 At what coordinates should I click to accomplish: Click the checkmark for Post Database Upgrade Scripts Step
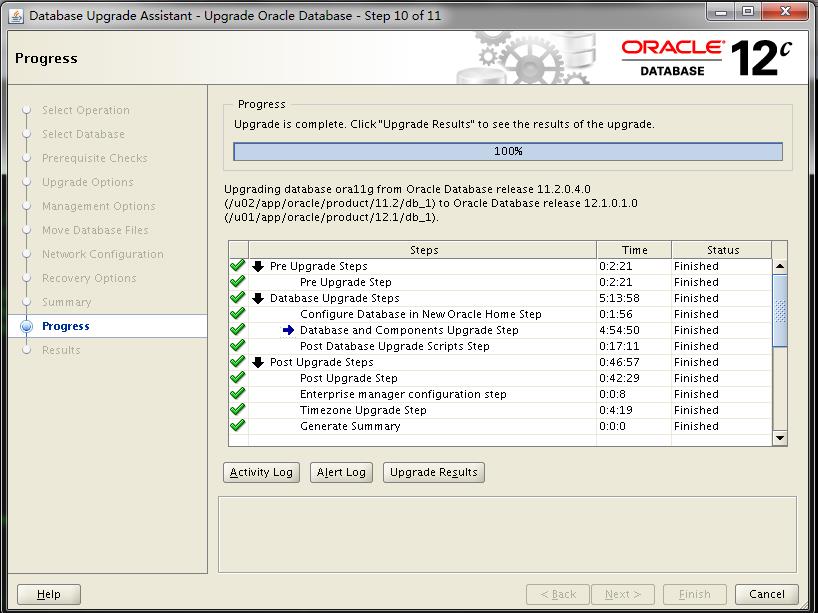[x=238, y=346]
